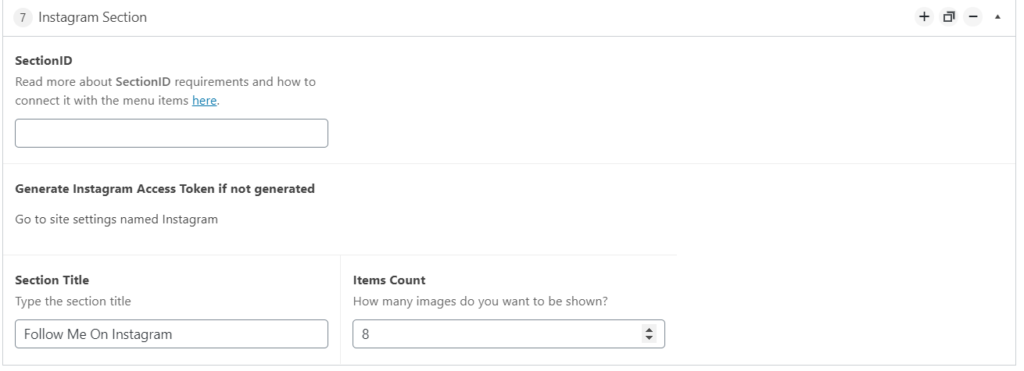Click the Follow Me On Instagram title field
The height and width of the screenshot is (371, 1024).
[x=171, y=334]
